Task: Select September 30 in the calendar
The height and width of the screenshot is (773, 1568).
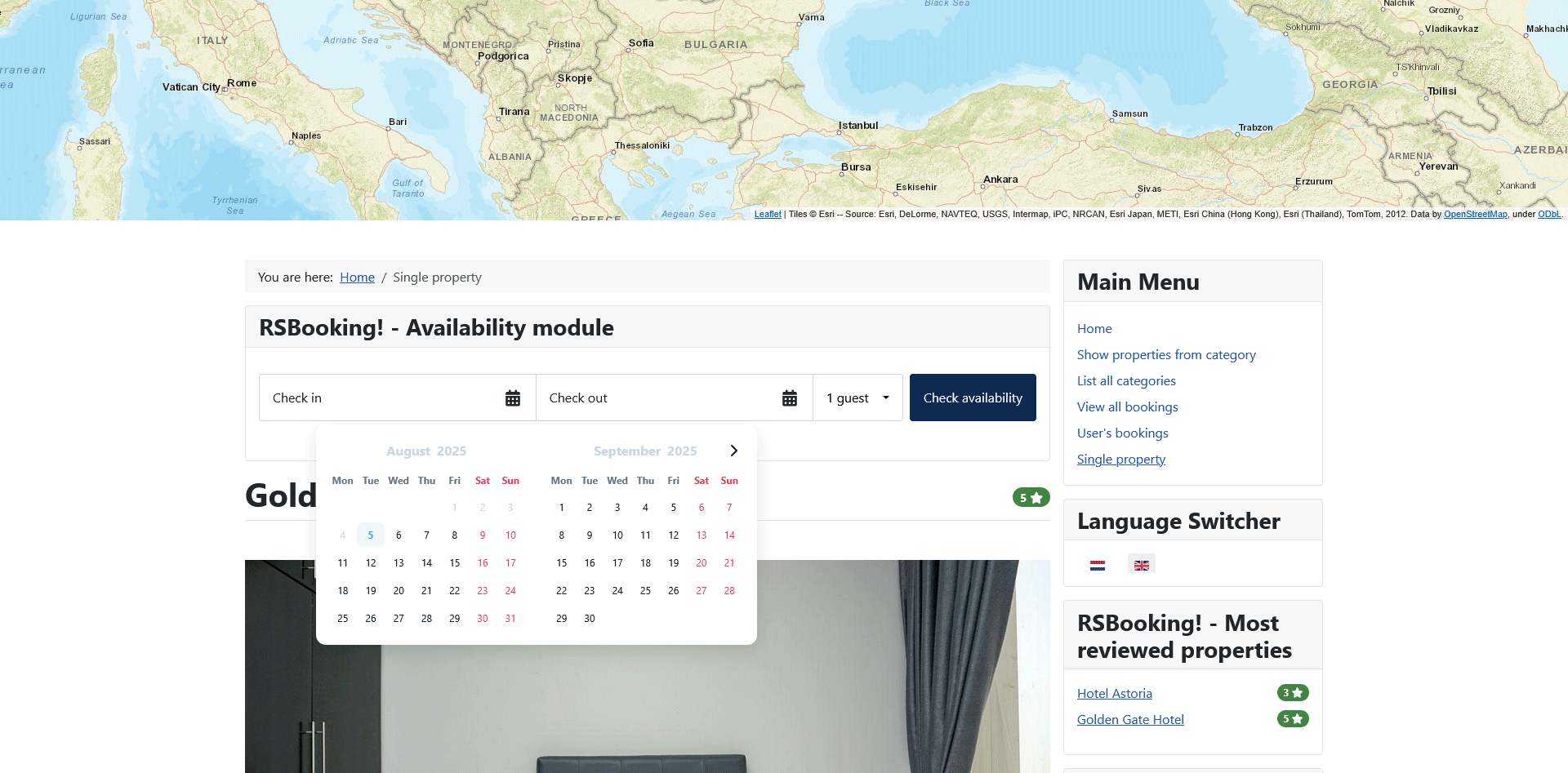Action: pos(589,618)
